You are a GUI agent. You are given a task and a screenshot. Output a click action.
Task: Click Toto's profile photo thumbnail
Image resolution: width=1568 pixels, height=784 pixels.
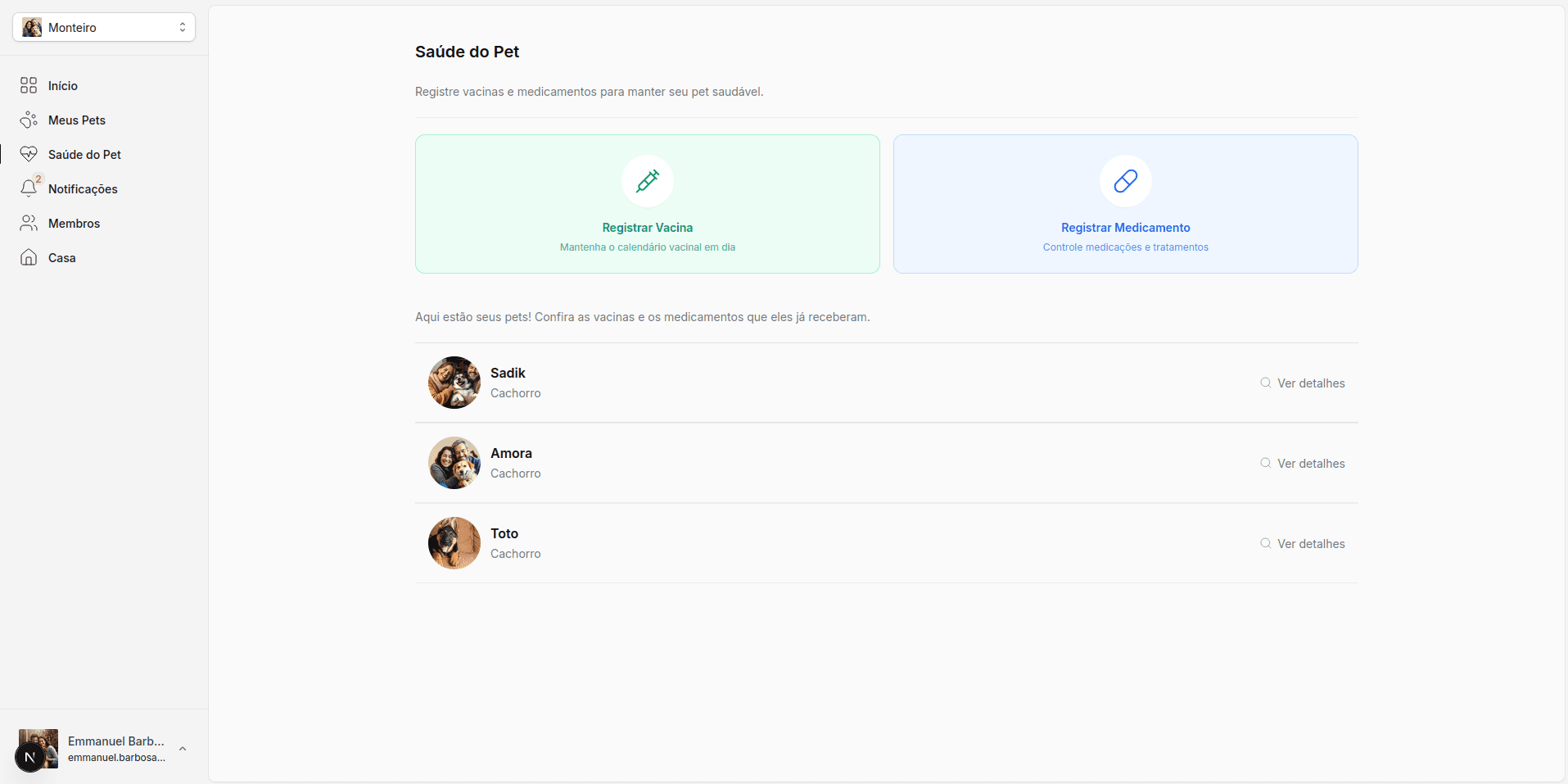(454, 542)
